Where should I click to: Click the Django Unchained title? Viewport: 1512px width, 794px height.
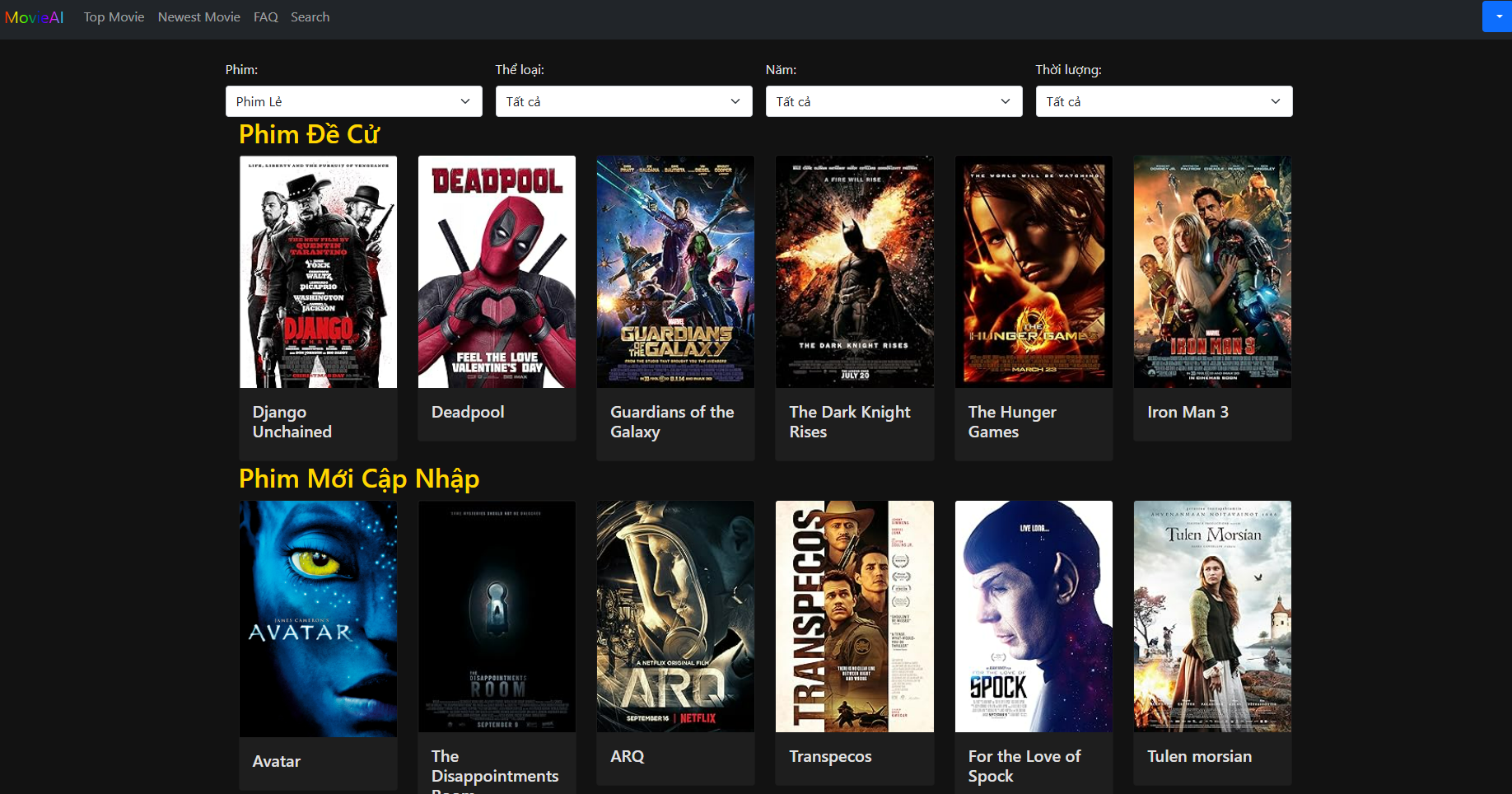(292, 422)
